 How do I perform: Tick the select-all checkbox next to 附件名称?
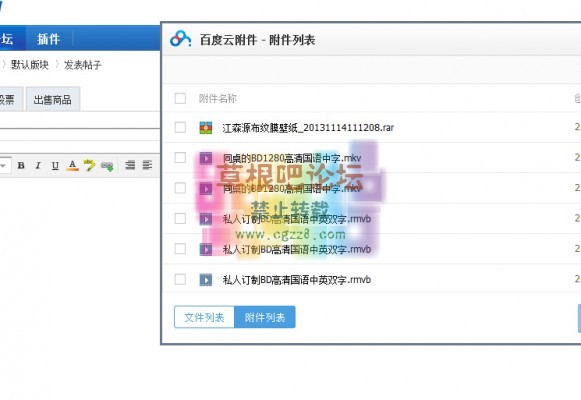pyautogui.click(x=180, y=98)
